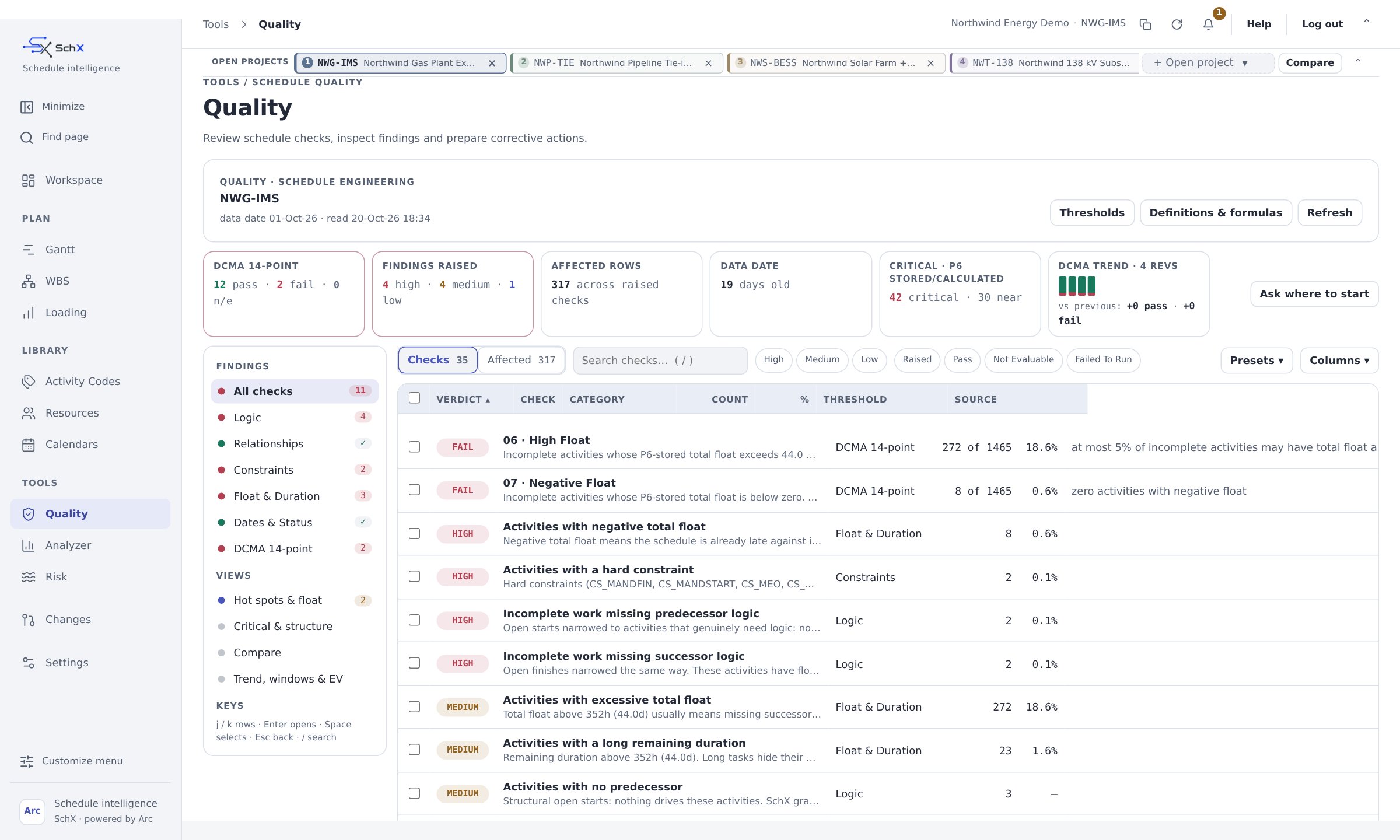Click the Minimize sidebar icon
Viewport: 1400px width, 840px height.
pos(27,107)
